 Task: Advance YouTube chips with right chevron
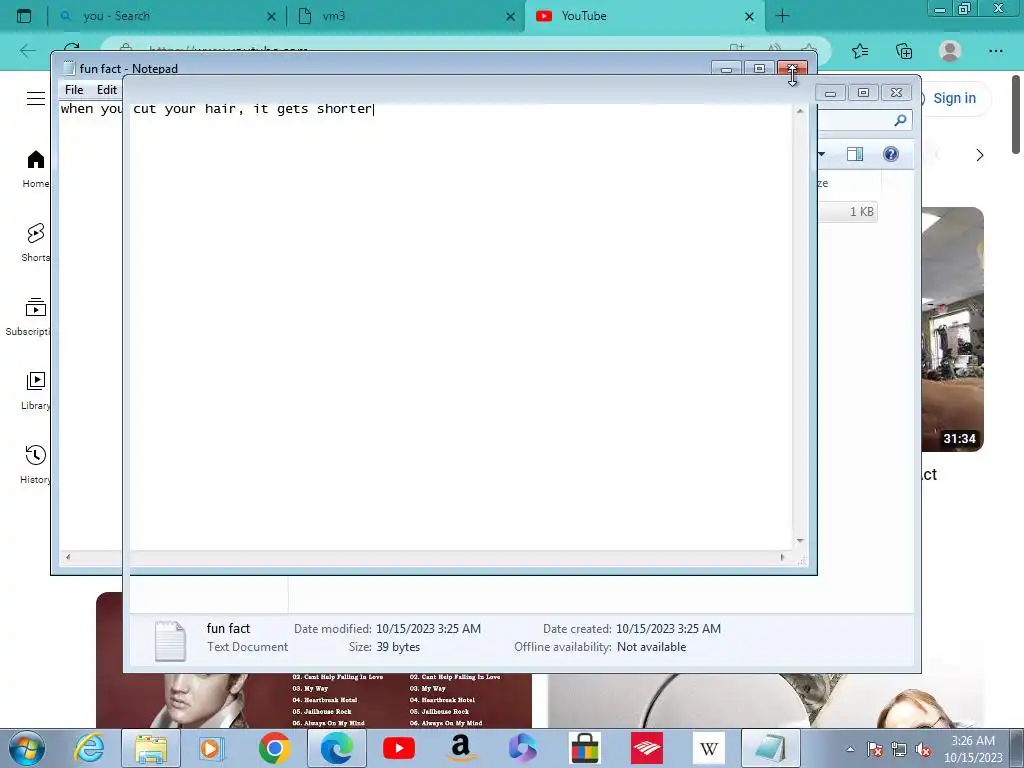click(x=979, y=155)
